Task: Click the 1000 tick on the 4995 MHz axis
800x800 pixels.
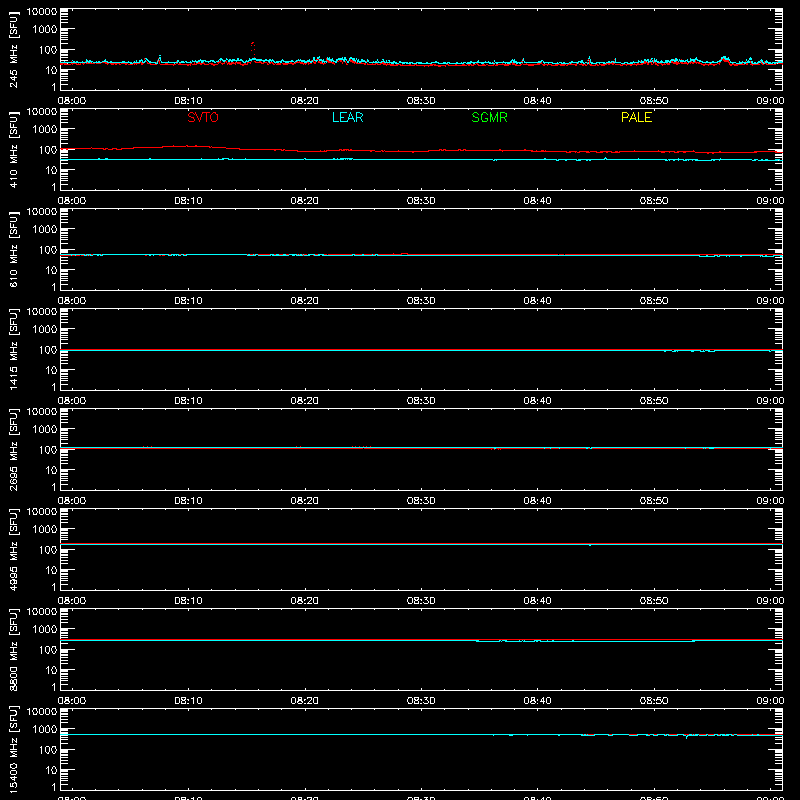Action: 45,530
